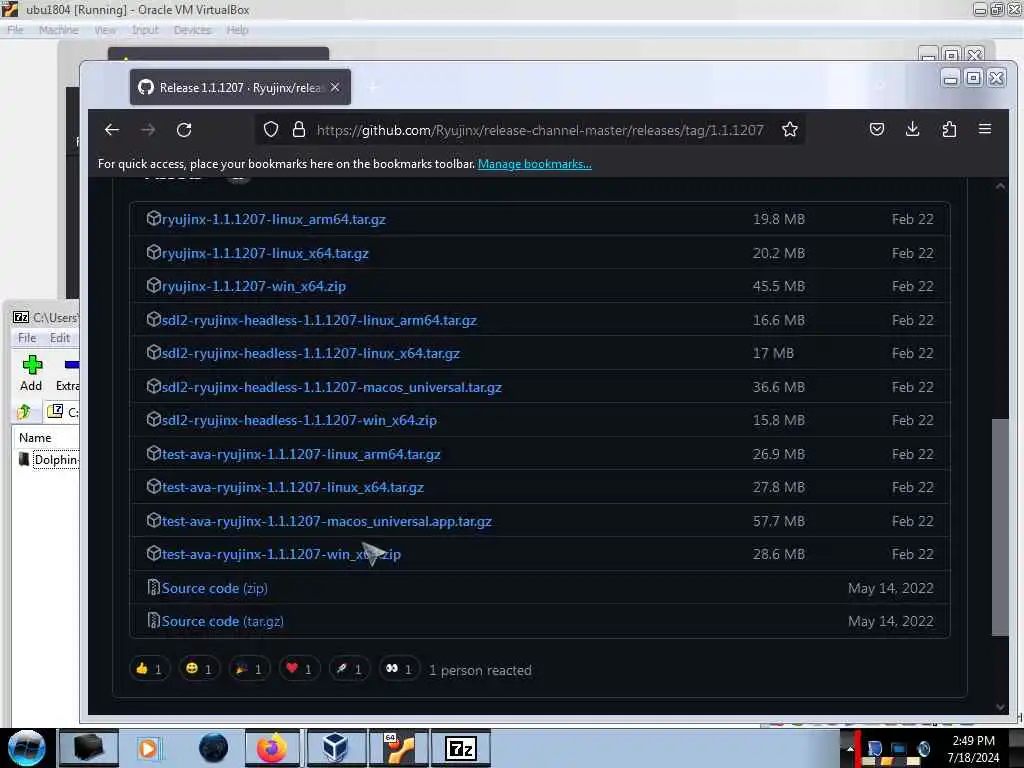Click zip file icon beside Source code (zip)
This screenshot has width=1024, height=768.
tap(153, 588)
